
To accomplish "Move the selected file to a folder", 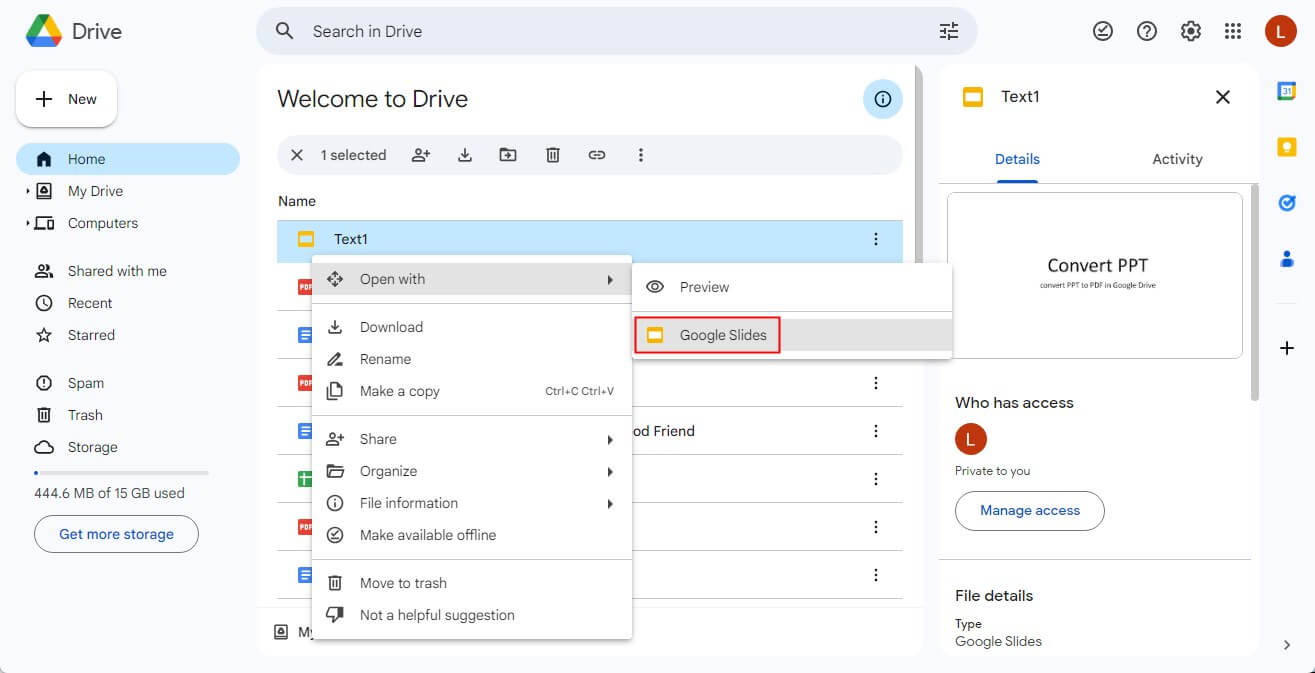I will [x=508, y=155].
